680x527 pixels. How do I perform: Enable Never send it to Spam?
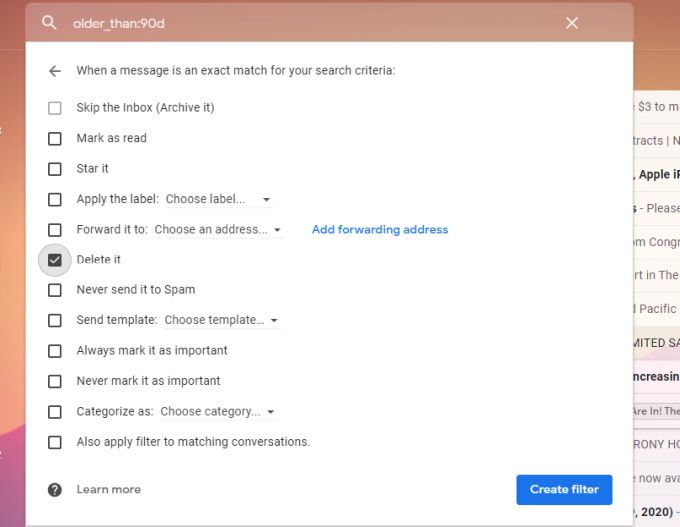(55, 290)
